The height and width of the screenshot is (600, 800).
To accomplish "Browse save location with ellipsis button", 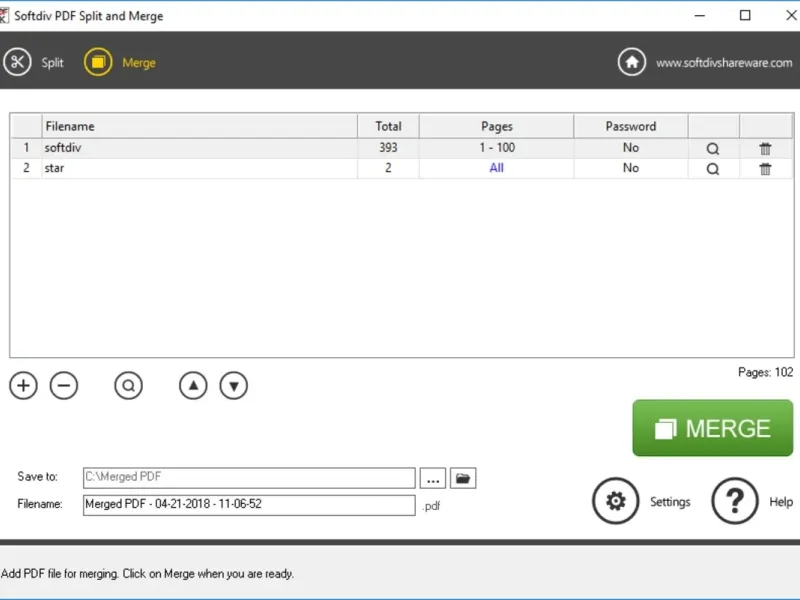I will click(x=433, y=478).
